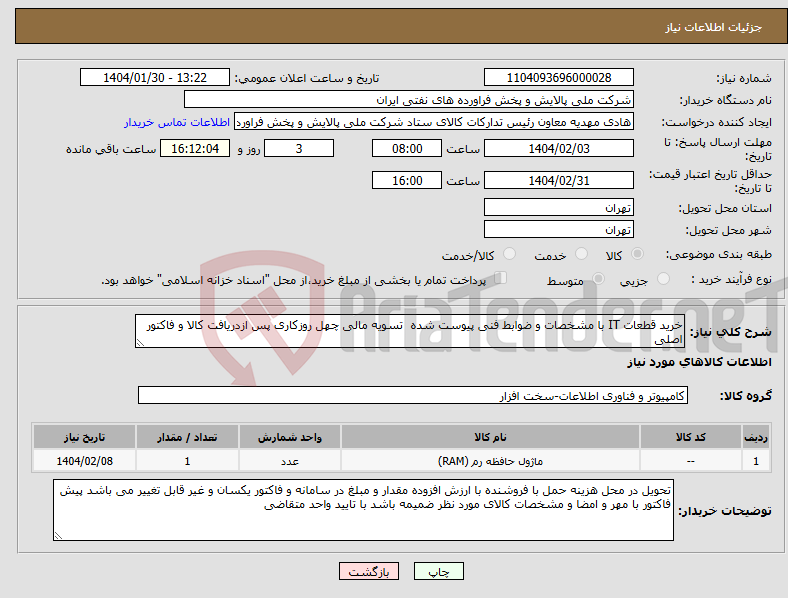Click the شماره نیاز field 1104093696000028
The width and height of the screenshot is (788, 598).
tap(559, 77)
